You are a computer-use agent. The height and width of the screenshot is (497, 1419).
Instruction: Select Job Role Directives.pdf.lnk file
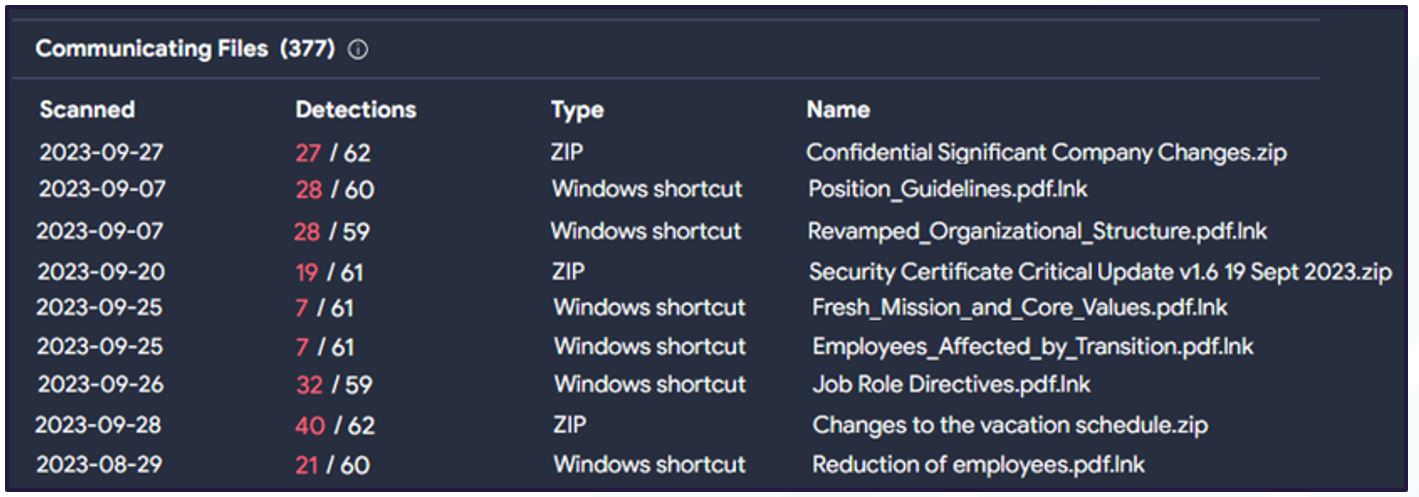pos(951,384)
